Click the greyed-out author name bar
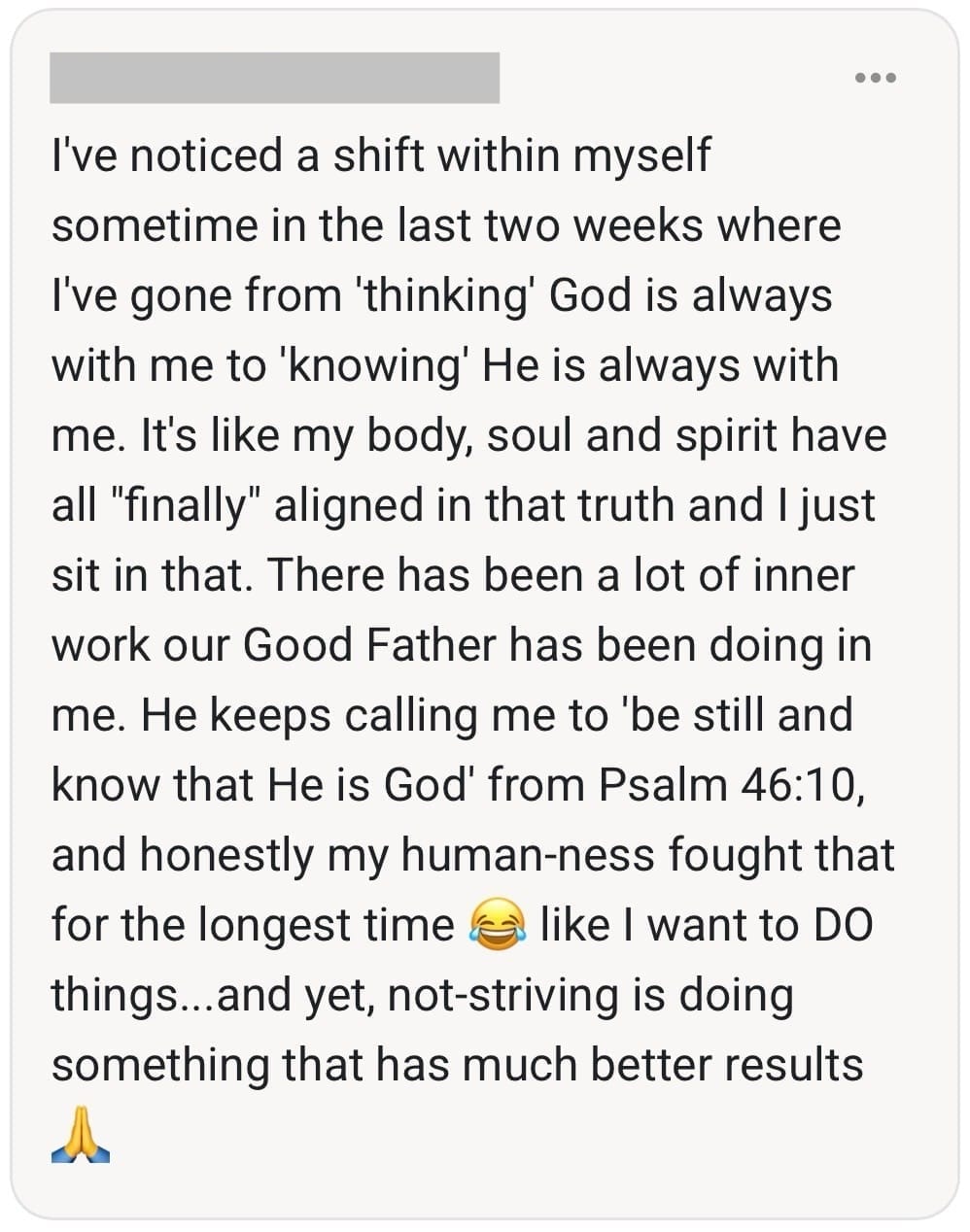 [x=275, y=78]
